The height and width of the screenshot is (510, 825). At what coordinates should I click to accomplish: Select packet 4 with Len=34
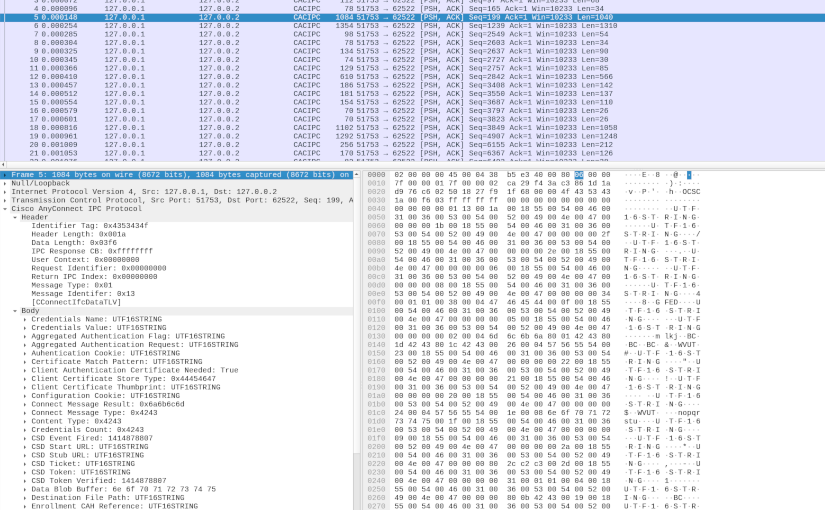[412, 9]
